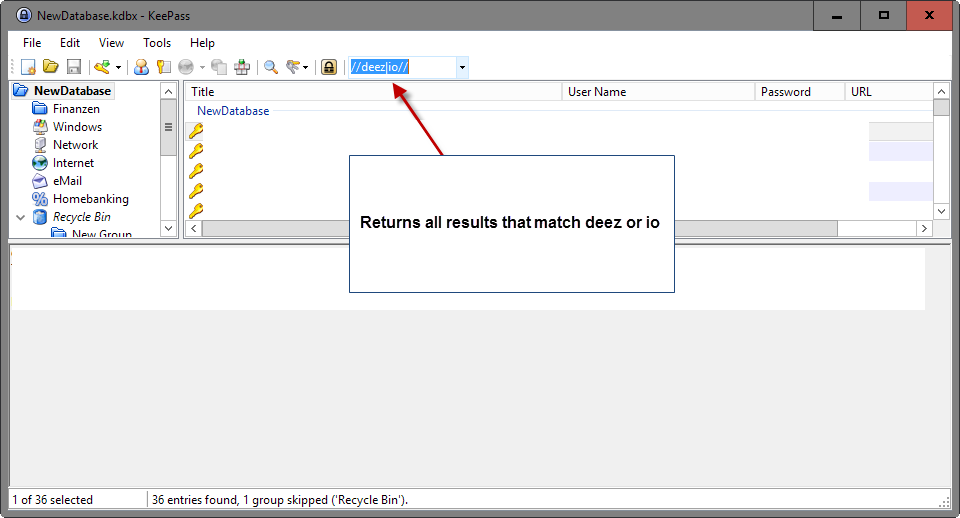This screenshot has height=518, width=960.
Task: Expand the quick search box dropdown
Action: (462, 68)
